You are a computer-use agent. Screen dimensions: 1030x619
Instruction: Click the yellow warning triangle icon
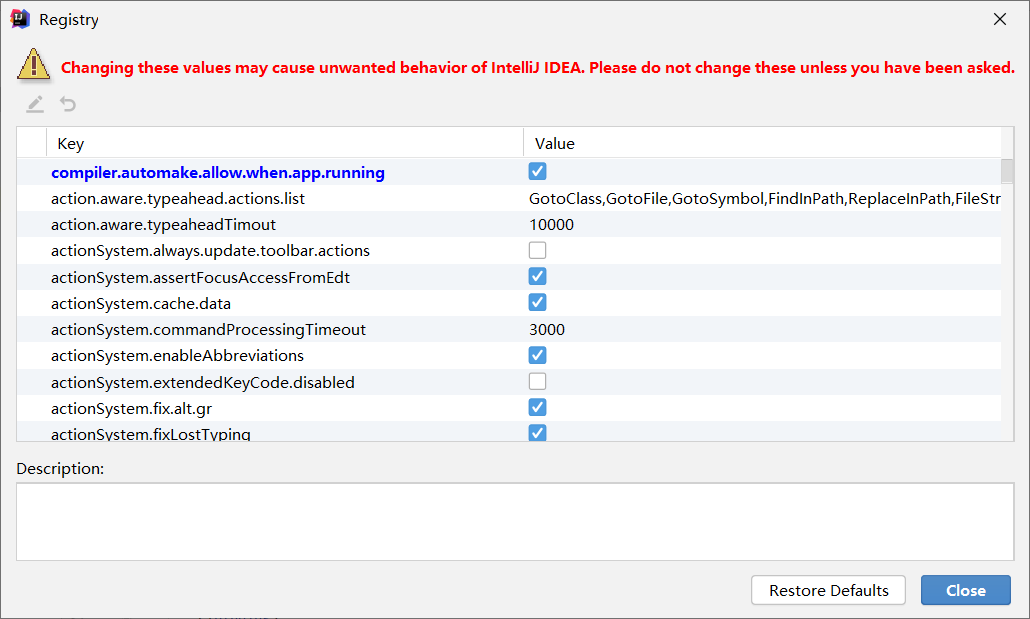[x=34, y=65]
